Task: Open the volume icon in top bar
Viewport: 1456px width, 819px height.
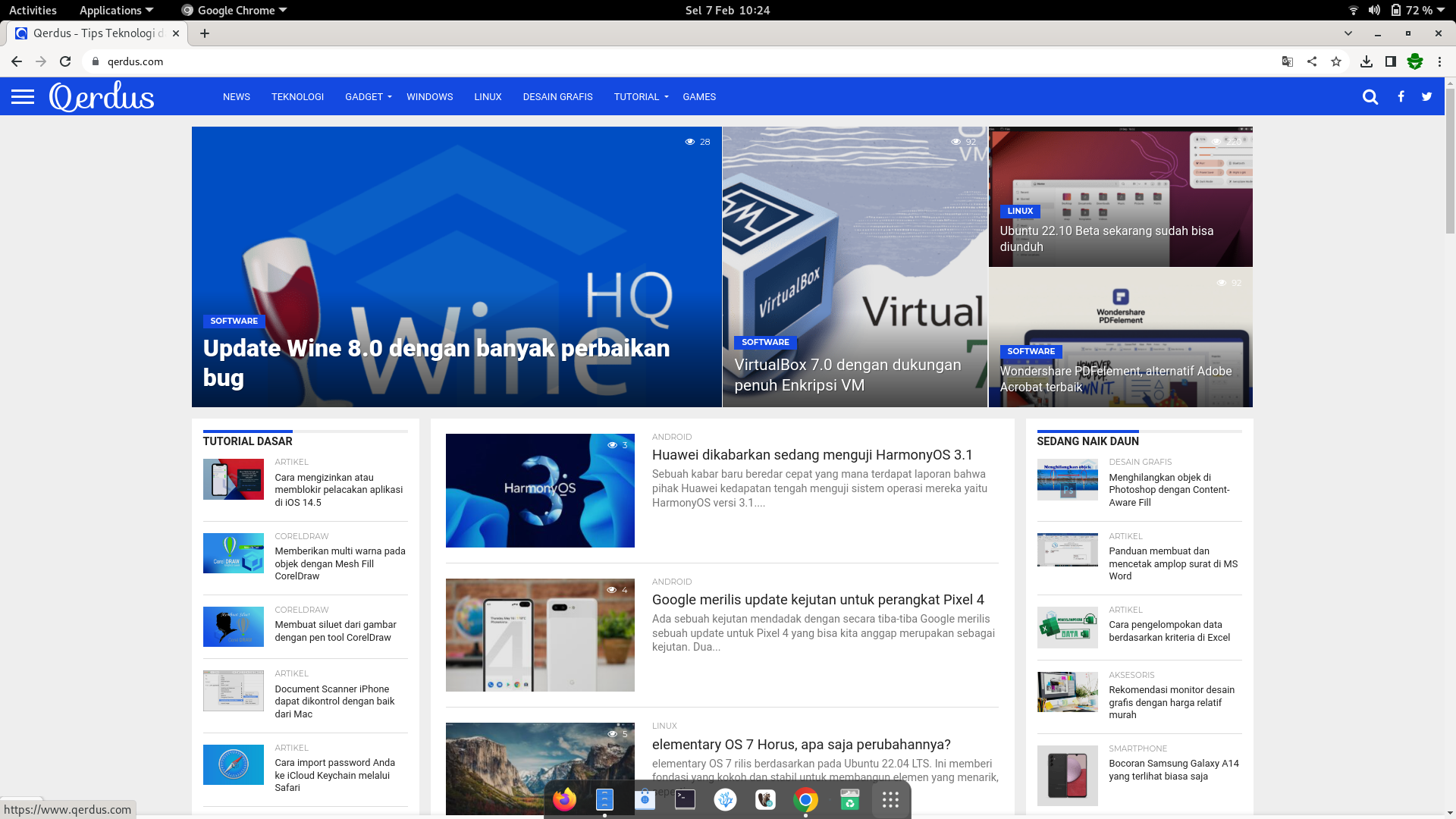Action: [x=1374, y=10]
